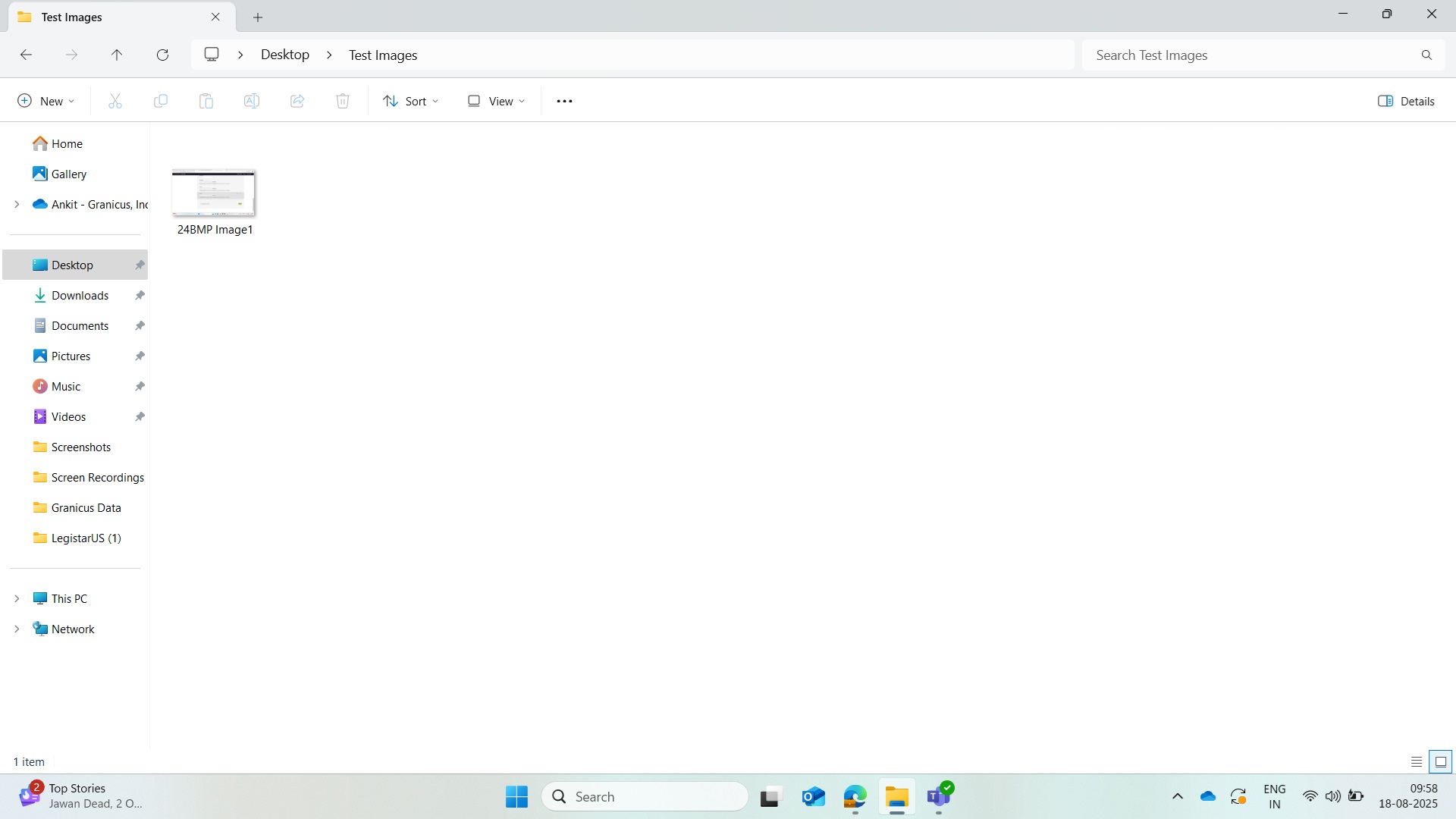
Task: Switch to details list view layout icon
Action: pos(1416,761)
